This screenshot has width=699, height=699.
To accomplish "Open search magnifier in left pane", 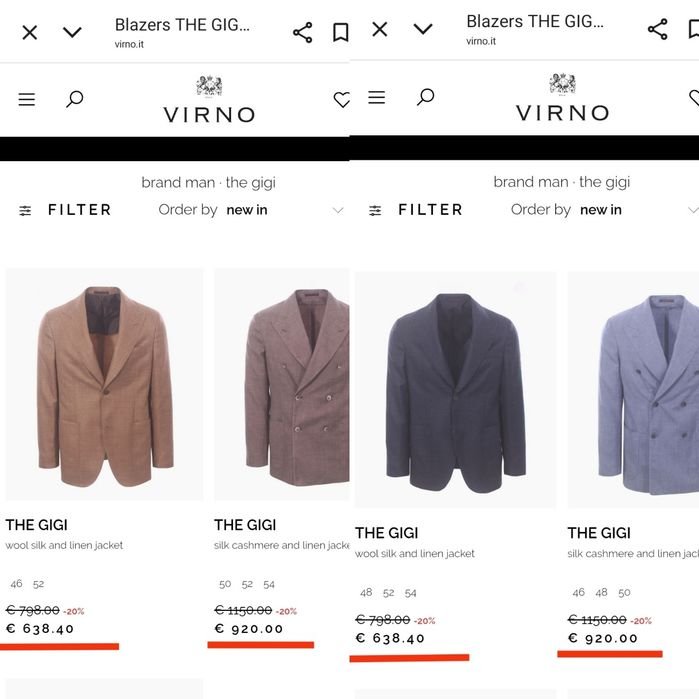I will point(74,98).
